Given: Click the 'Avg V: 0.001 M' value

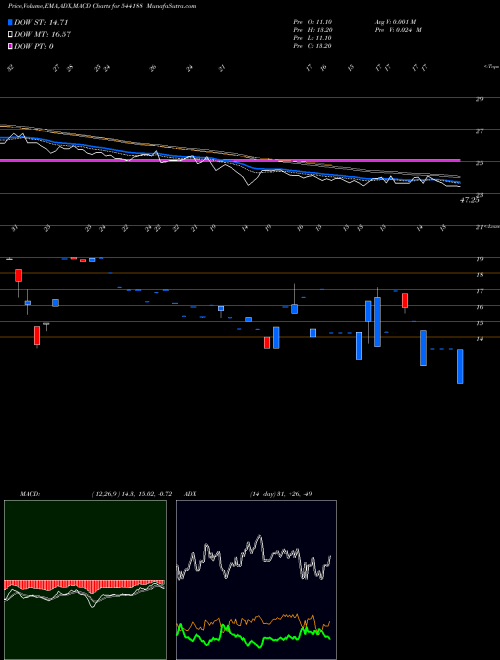Looking at the screenshot, I should pyautogui.click(x=395, y=22).
